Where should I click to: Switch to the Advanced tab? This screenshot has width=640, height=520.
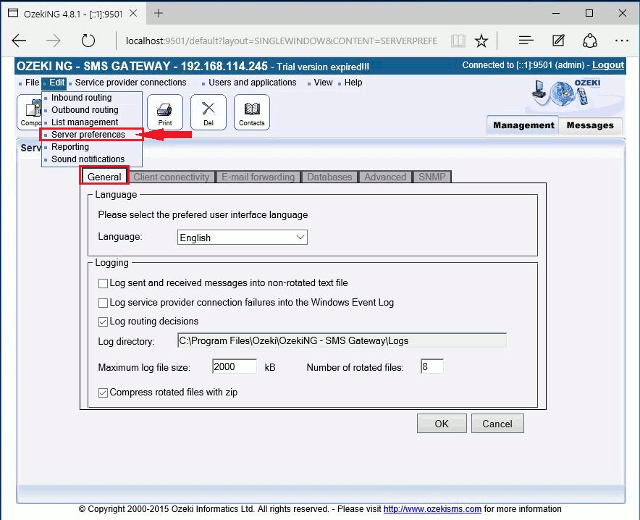coord(385,177)
